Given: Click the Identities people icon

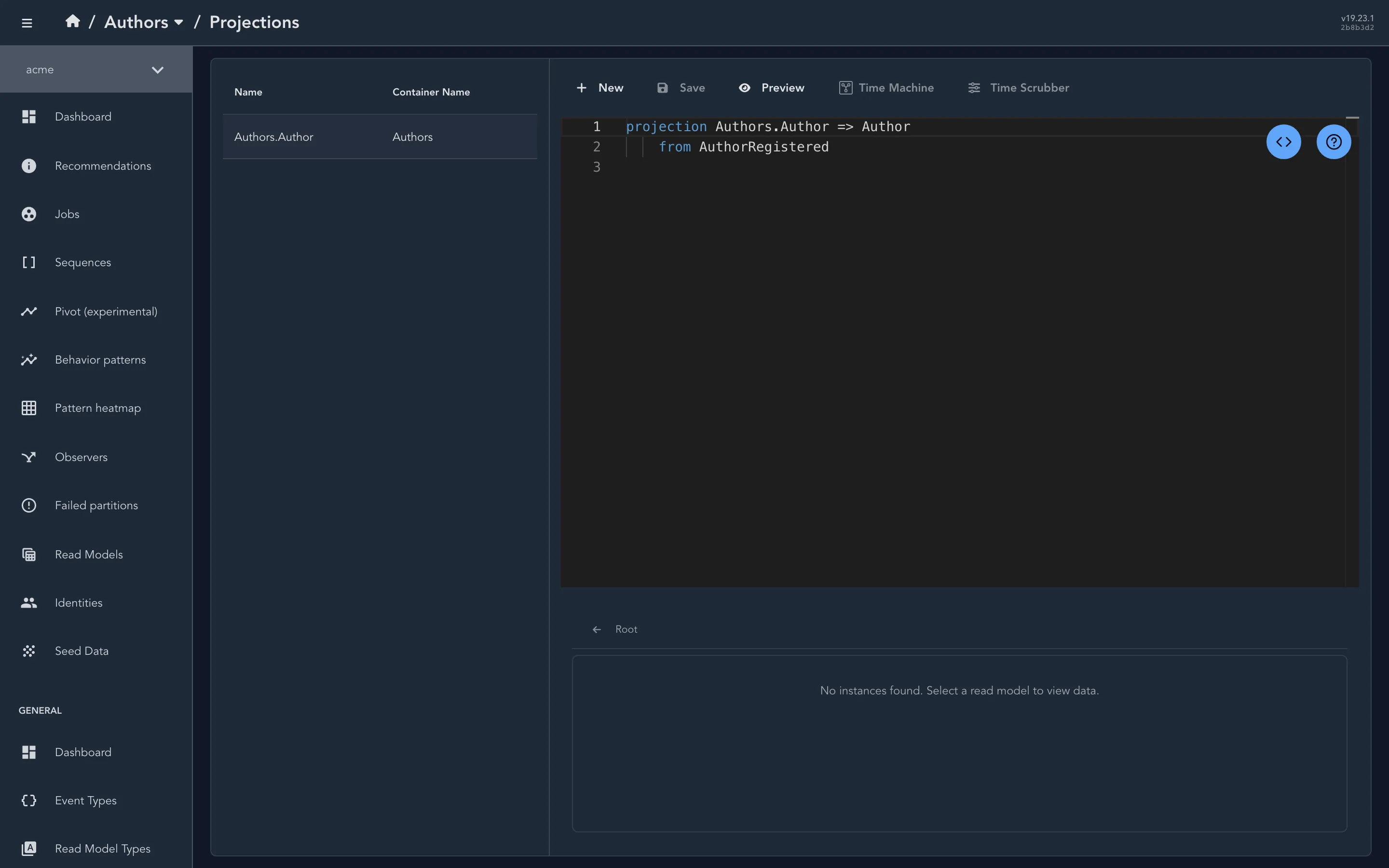Looking at the screenshot, I should pyautogui.click(x=29, y=603).
